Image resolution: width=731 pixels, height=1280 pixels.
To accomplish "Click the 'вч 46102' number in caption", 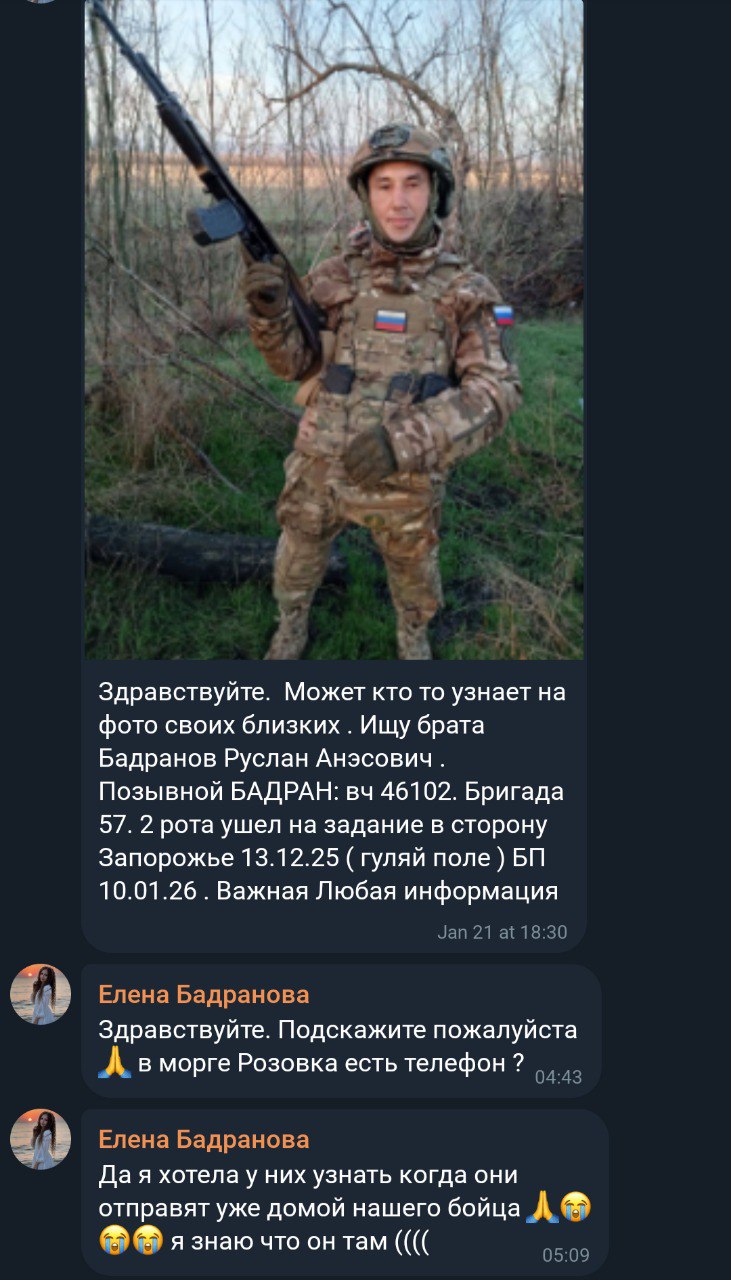I will coord(400,791).
